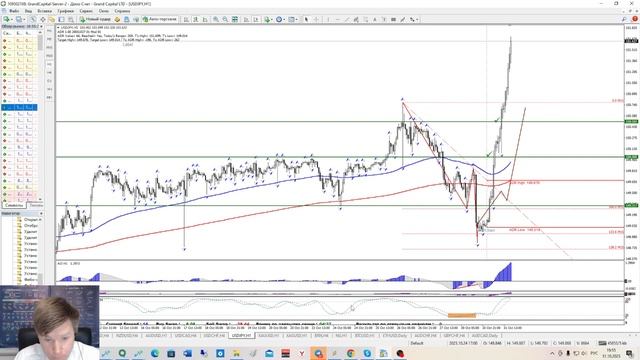Viewport: 640px width, 360px height.
Task: Open the Сервис menu
Action: click(x=86, y=11)
